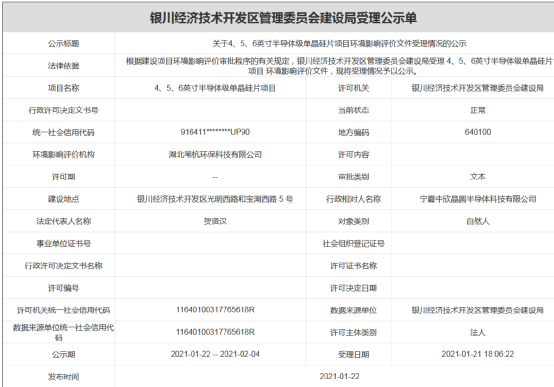Select the '行政许可决定文书名称' label
554x387 pixels.
[64, 266]
